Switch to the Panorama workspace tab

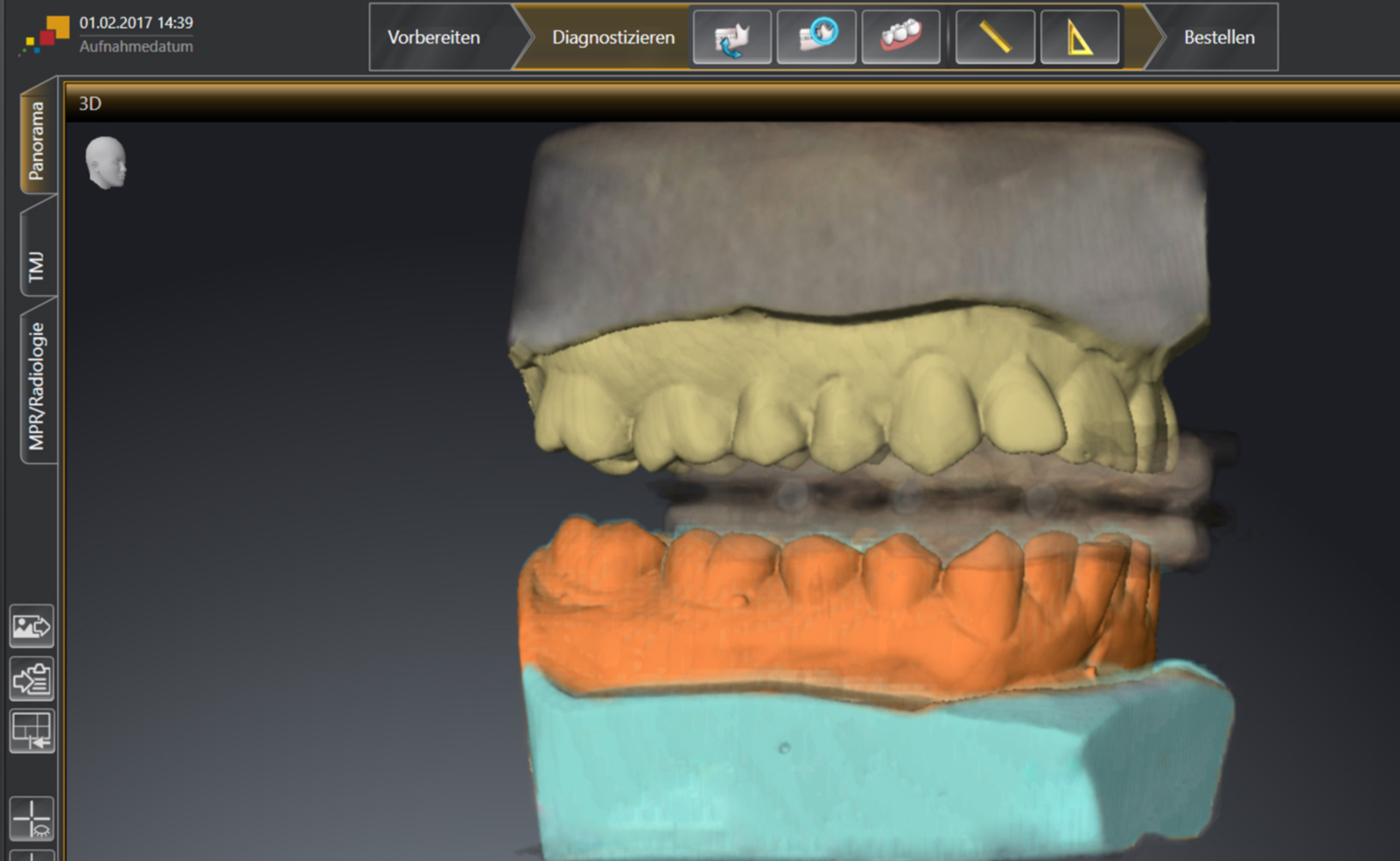(37, 140)
